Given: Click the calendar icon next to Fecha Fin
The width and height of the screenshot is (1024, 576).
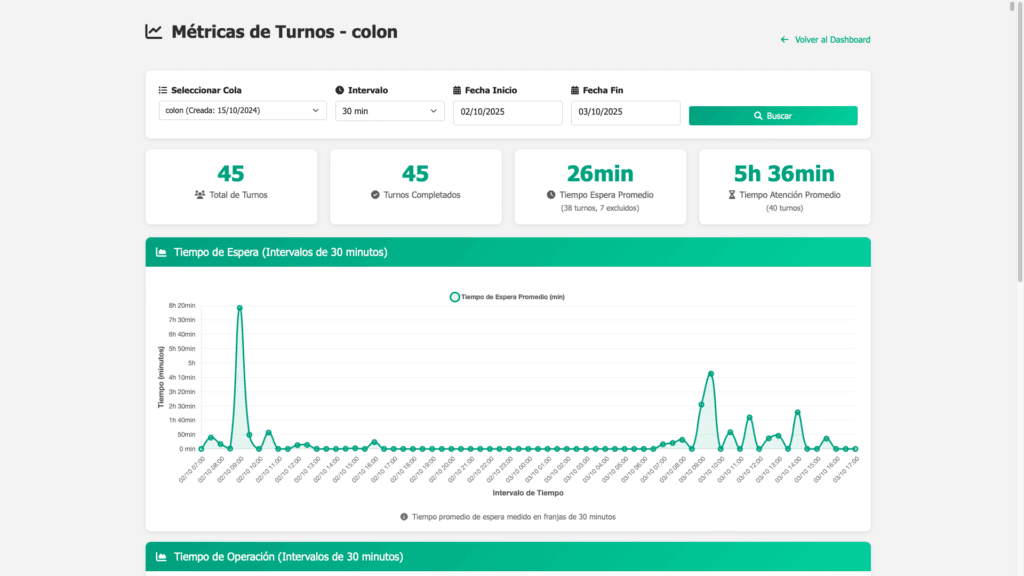Looking at the screenshot, I should [575, 90].
